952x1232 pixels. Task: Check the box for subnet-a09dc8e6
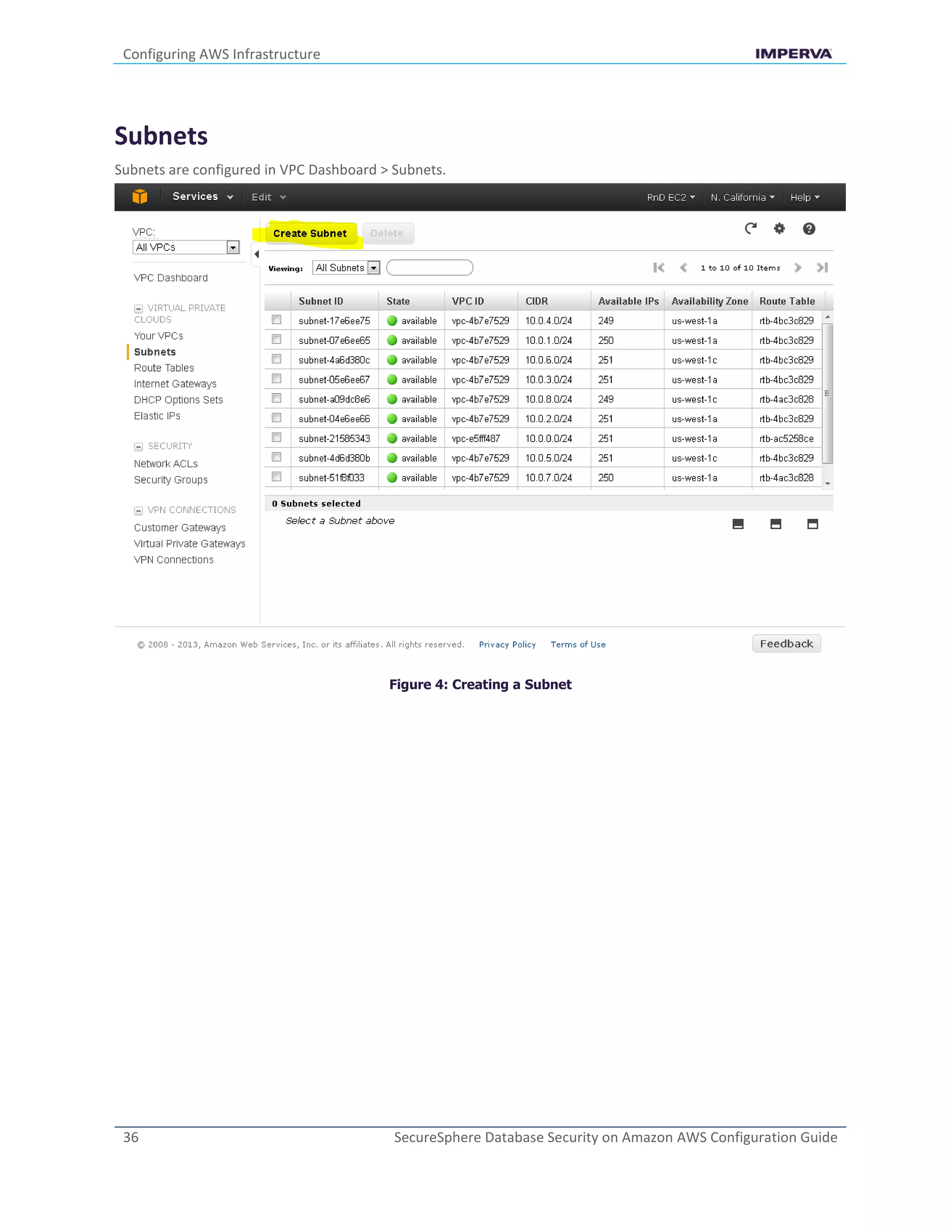pos(277,398)
